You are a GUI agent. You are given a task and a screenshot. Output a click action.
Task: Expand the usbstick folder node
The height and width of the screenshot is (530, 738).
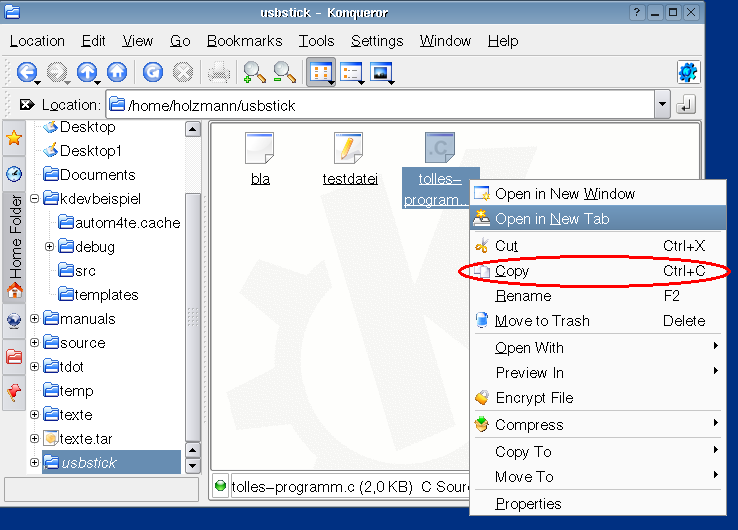click(34, 463)
